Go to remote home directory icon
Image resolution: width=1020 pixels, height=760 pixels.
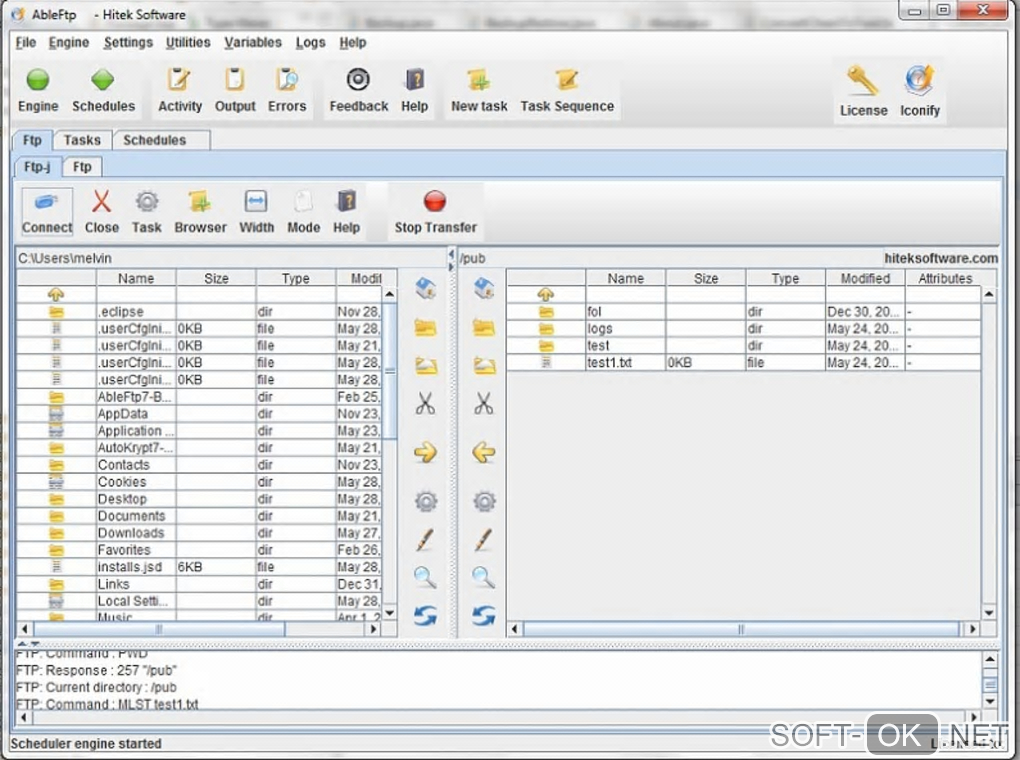(484, 288)
